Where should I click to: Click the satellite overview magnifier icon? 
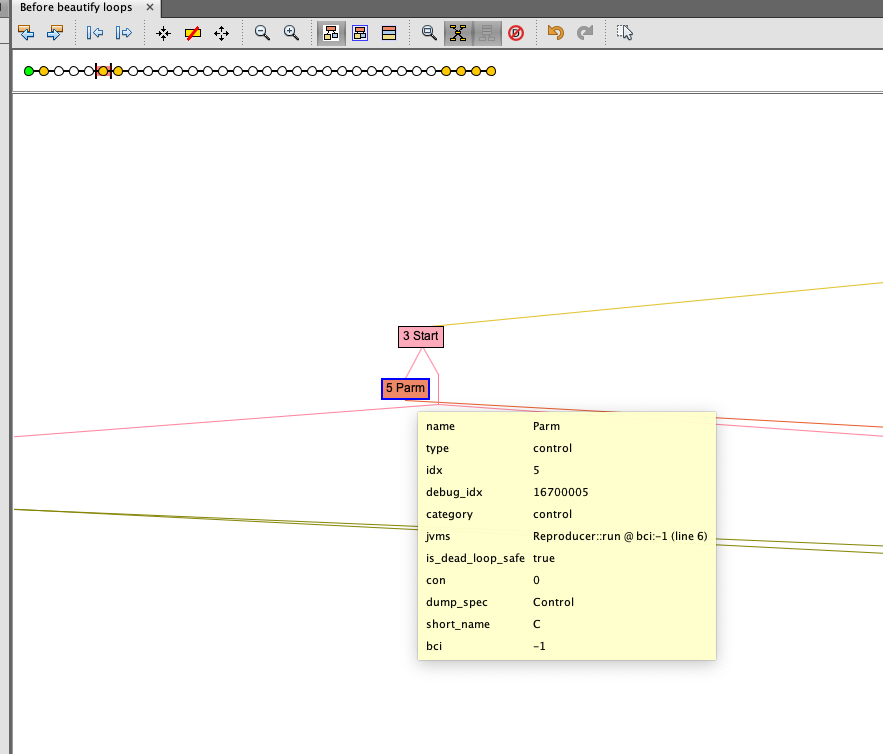[429, 33]
